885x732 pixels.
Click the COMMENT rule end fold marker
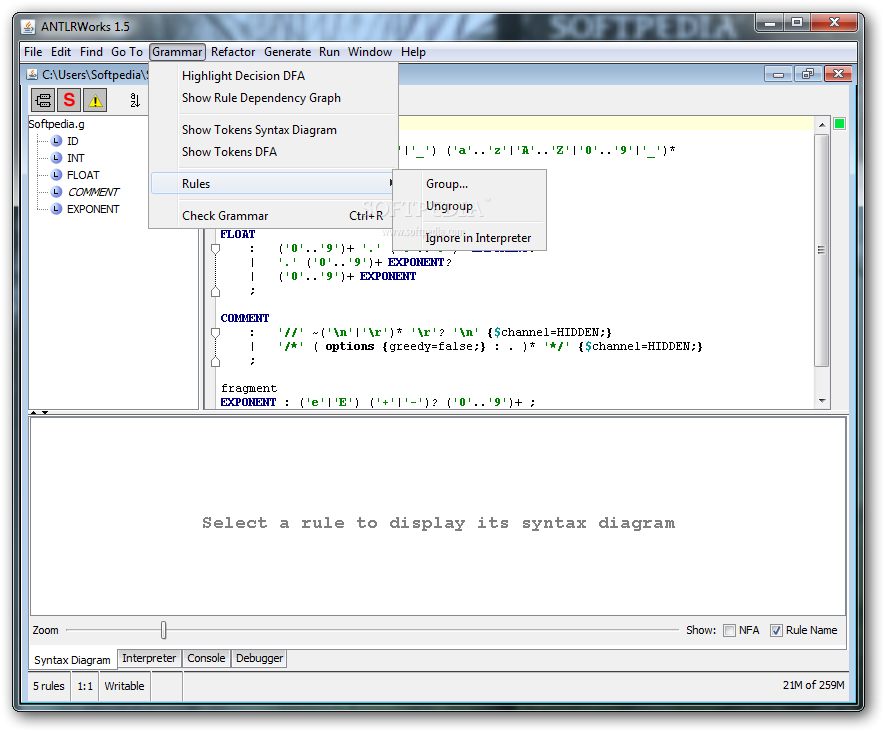coord(215,361)
